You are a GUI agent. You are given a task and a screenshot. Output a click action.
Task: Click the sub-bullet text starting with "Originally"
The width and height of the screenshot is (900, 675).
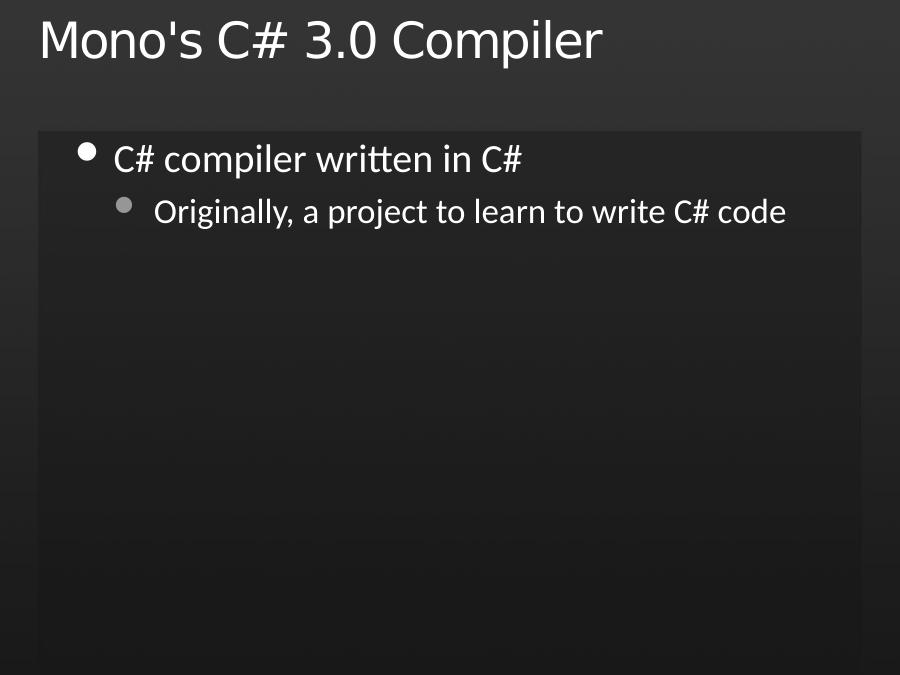pyautogui.click(x=470, y=212)
